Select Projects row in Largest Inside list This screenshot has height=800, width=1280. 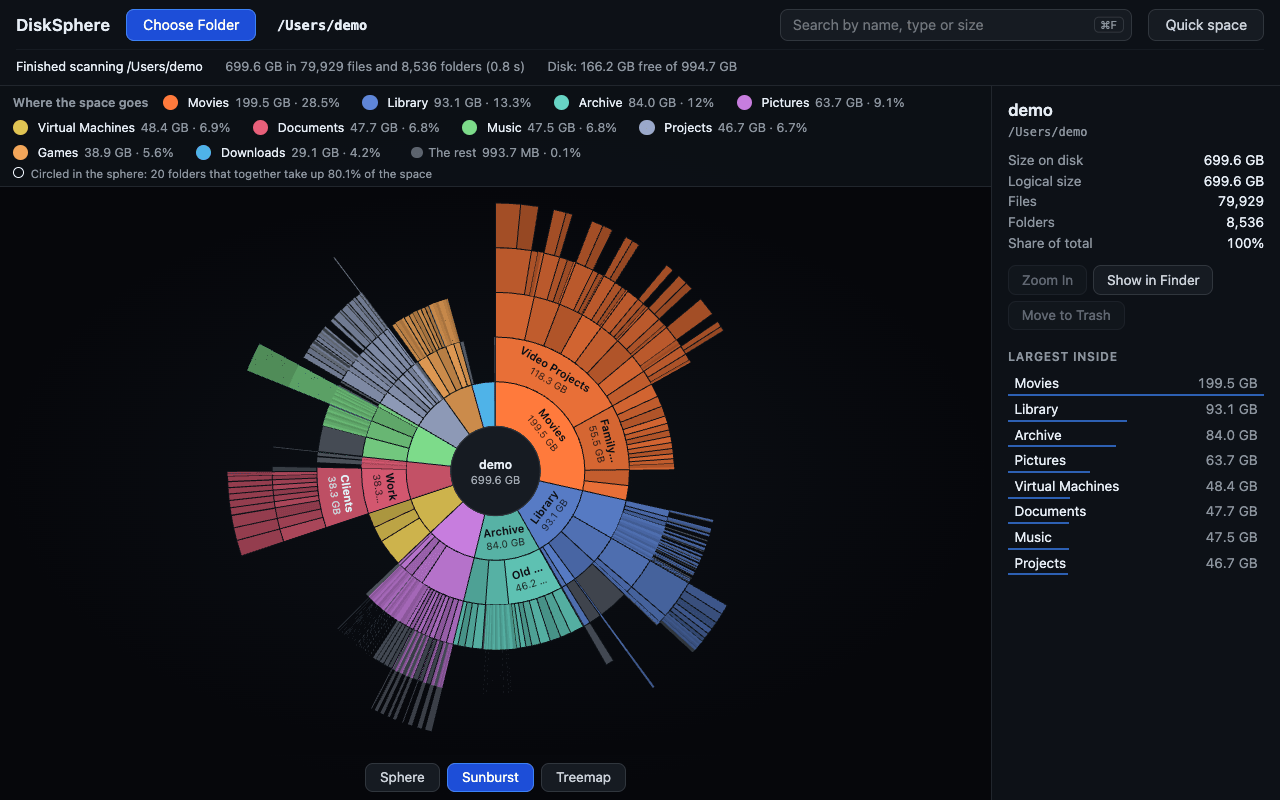[1136, 563]
